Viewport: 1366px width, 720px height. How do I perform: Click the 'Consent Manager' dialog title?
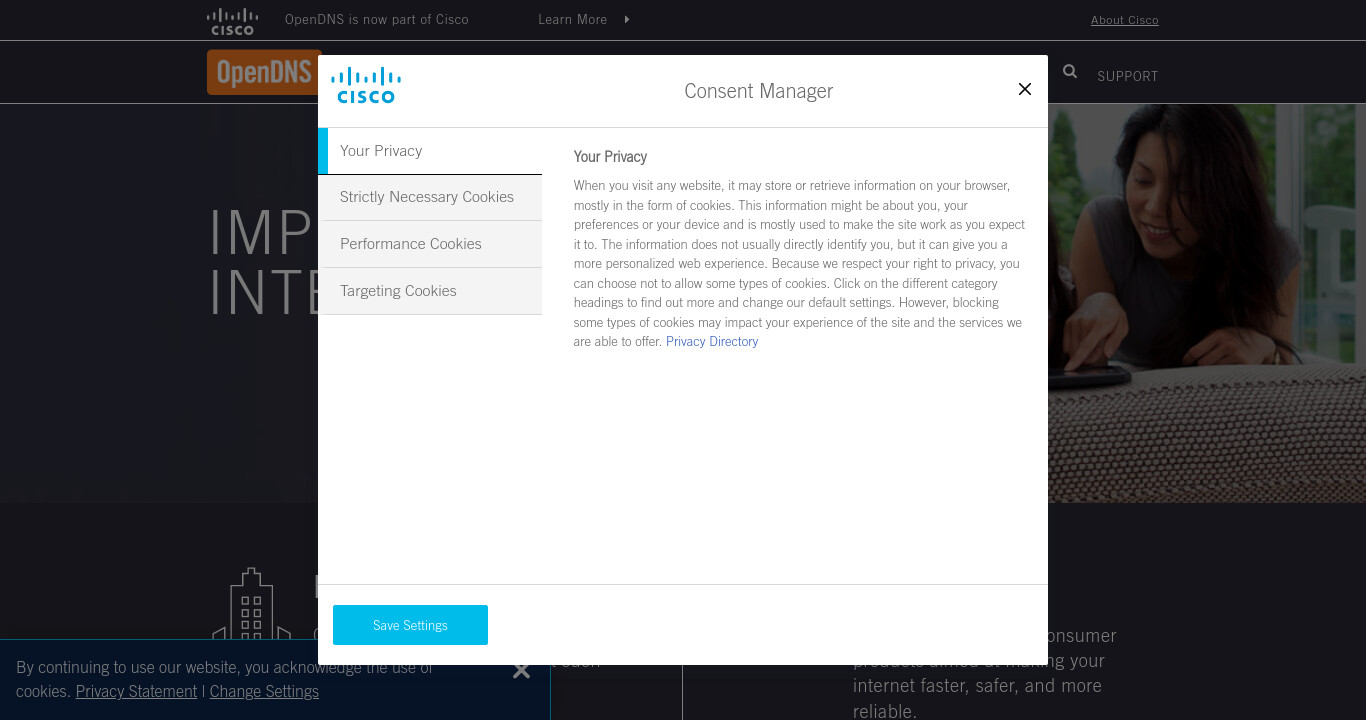(x=758, y=91)
